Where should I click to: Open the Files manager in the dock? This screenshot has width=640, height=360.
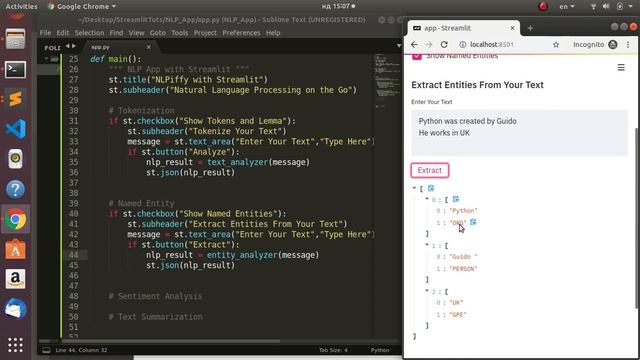pyautogui.click(x=16, y=40)
